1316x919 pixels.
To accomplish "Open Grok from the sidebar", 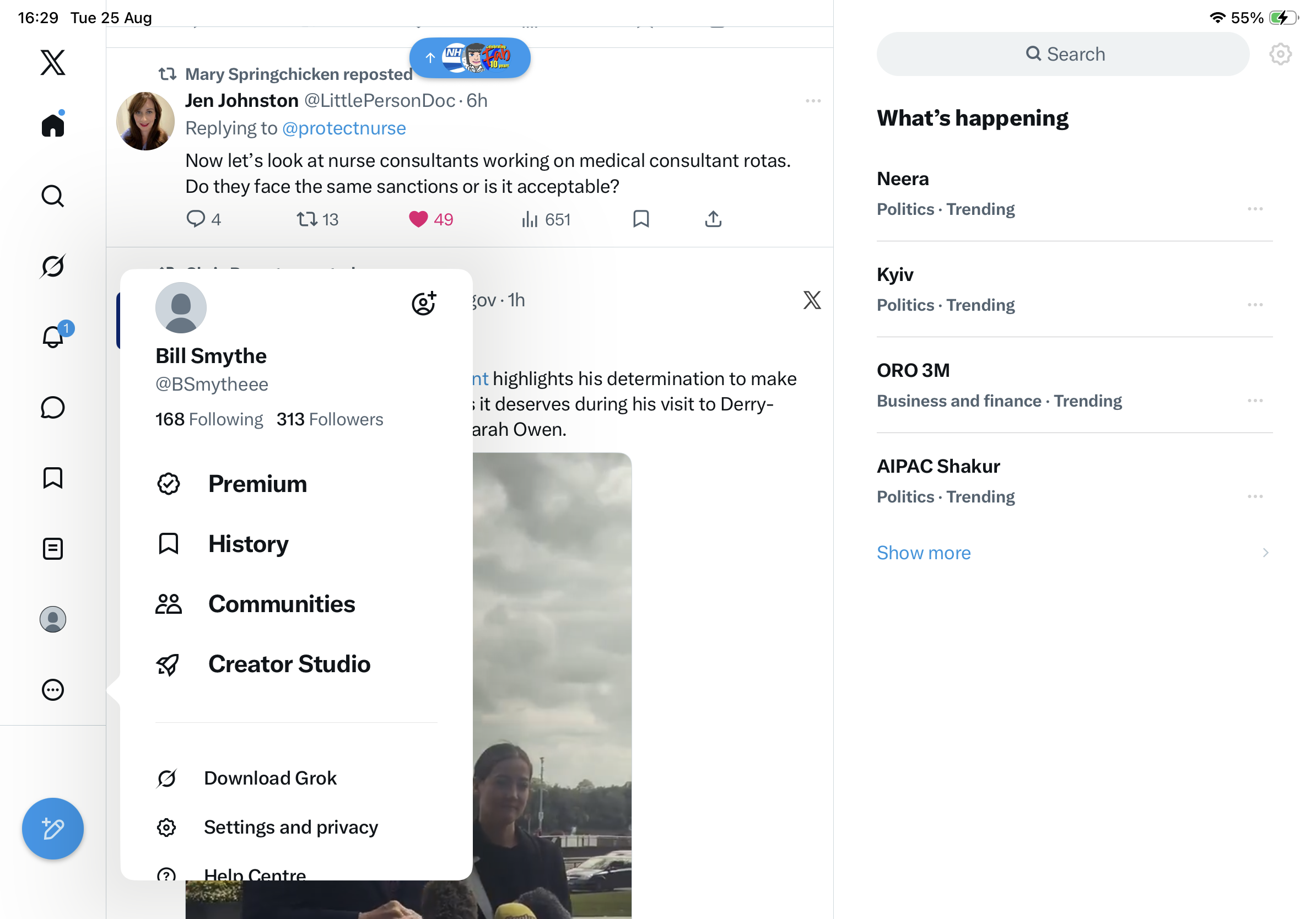I will click(53, 267).
